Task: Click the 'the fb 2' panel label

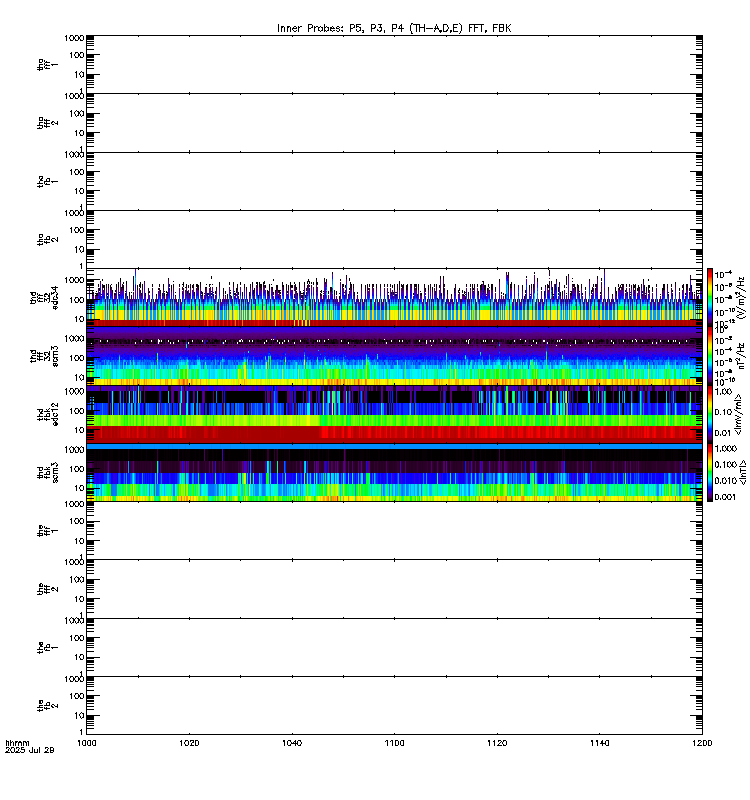Action: click(x=48, y=706)
